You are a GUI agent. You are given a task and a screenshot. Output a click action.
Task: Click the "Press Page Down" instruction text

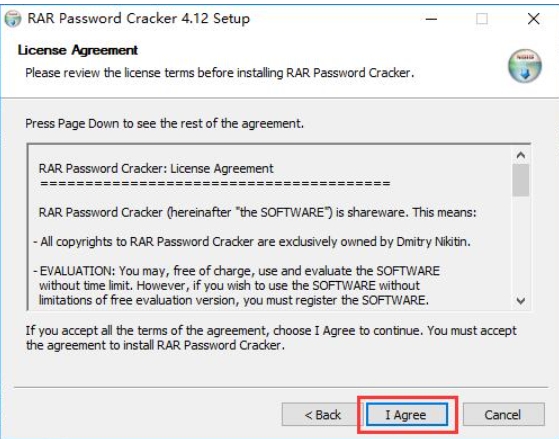[x=164, y=124]
